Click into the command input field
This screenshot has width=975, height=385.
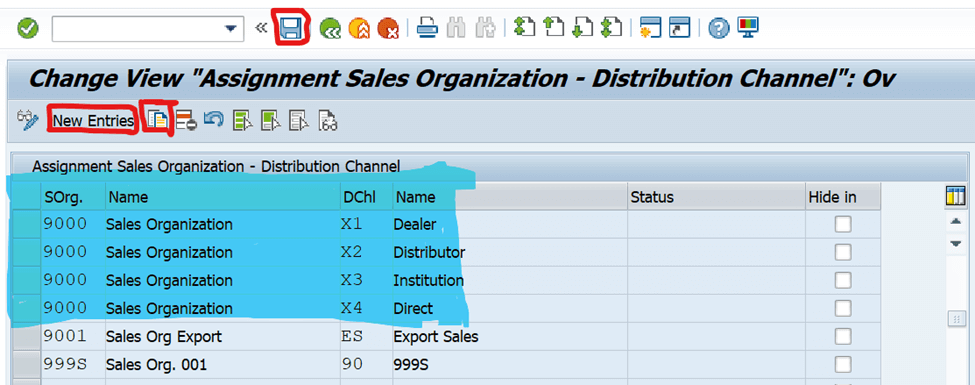[x=137, y=29]
